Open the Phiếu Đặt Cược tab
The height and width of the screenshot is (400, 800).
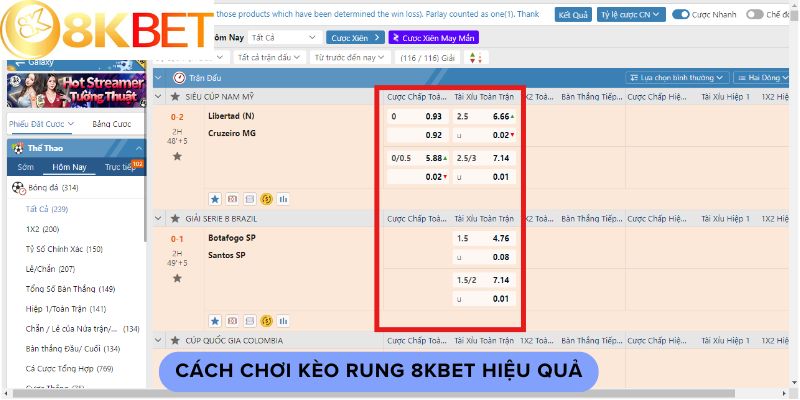coord(41,124)
